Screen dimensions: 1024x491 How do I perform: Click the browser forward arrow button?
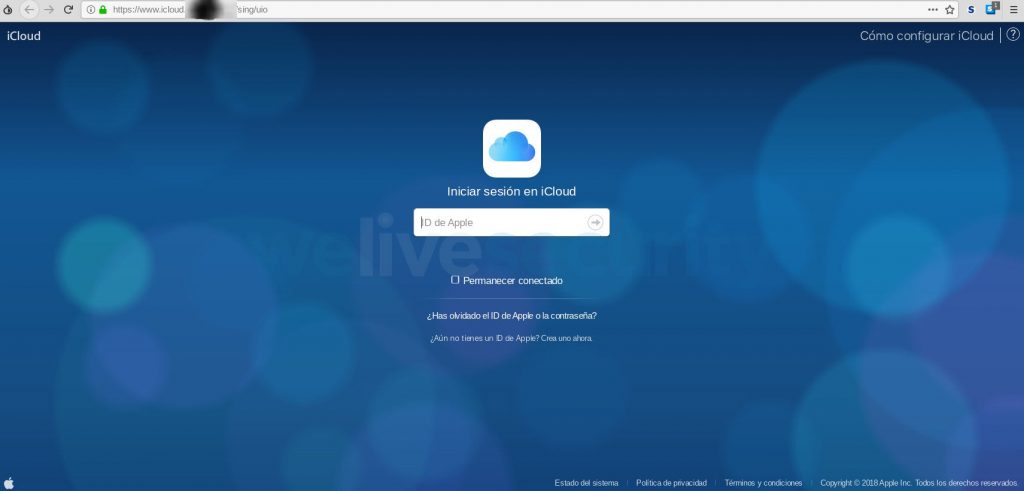(x=49, y=9)
